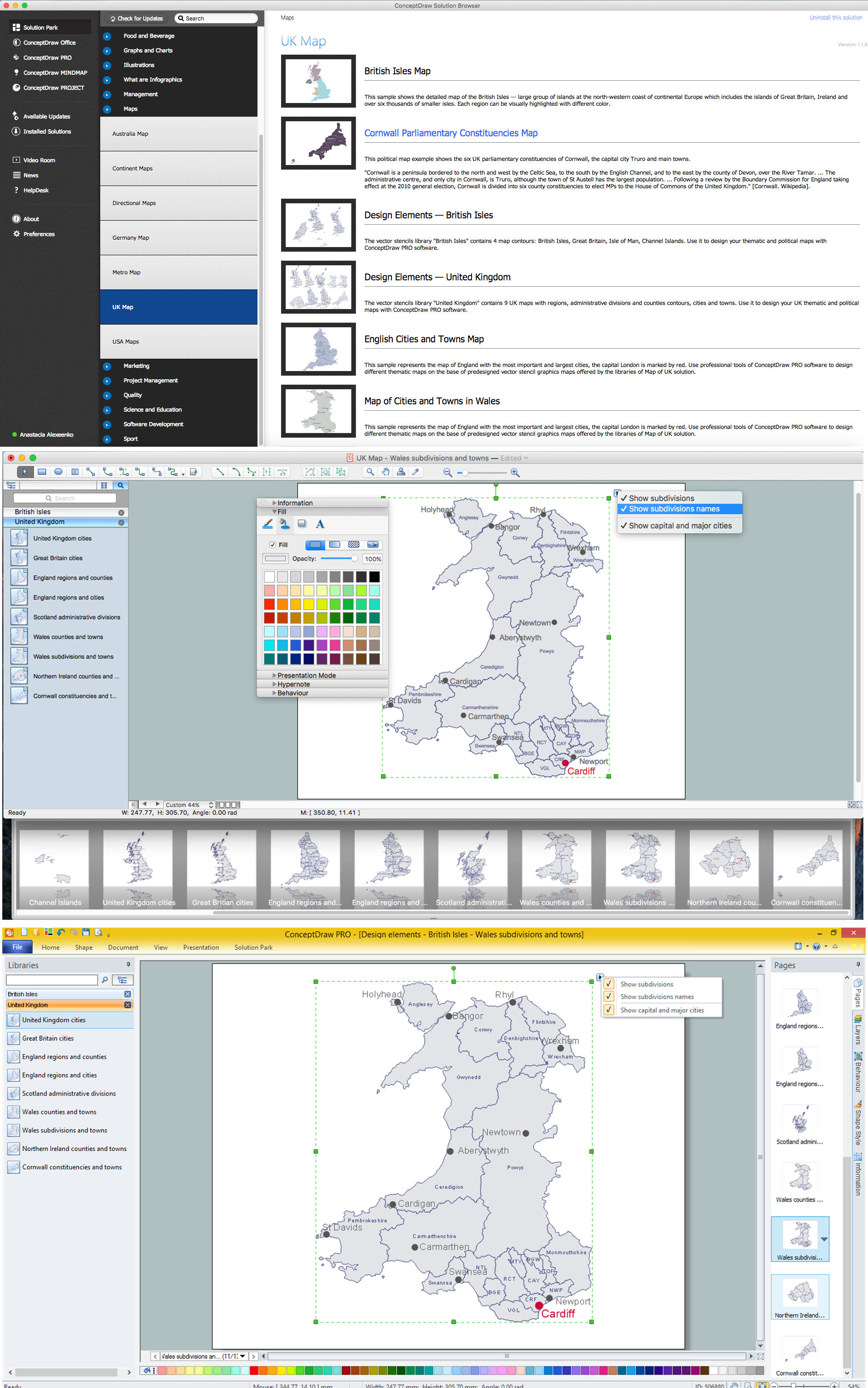Image resolution: width=868 pixels, height=1388 pixels.
Task: Toggle Show capital and major cities in Mac menu
Action: click(x=680, y=526)
